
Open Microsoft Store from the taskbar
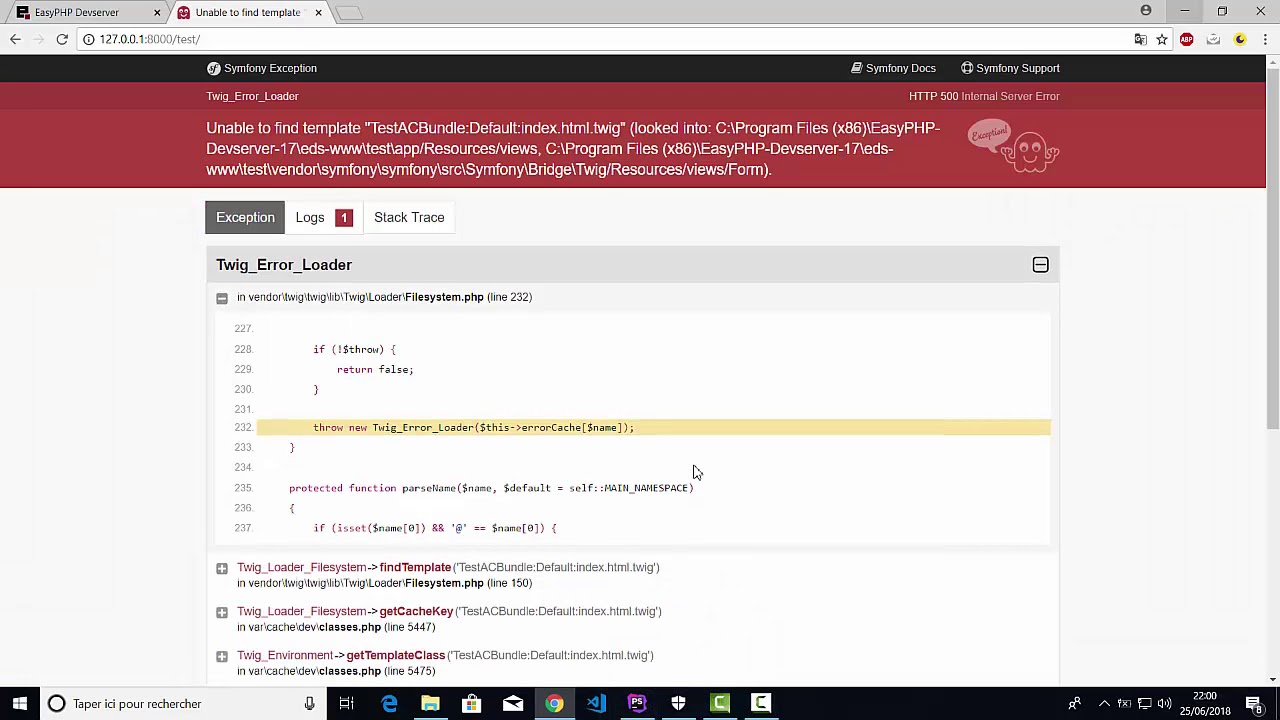(471, 704)
